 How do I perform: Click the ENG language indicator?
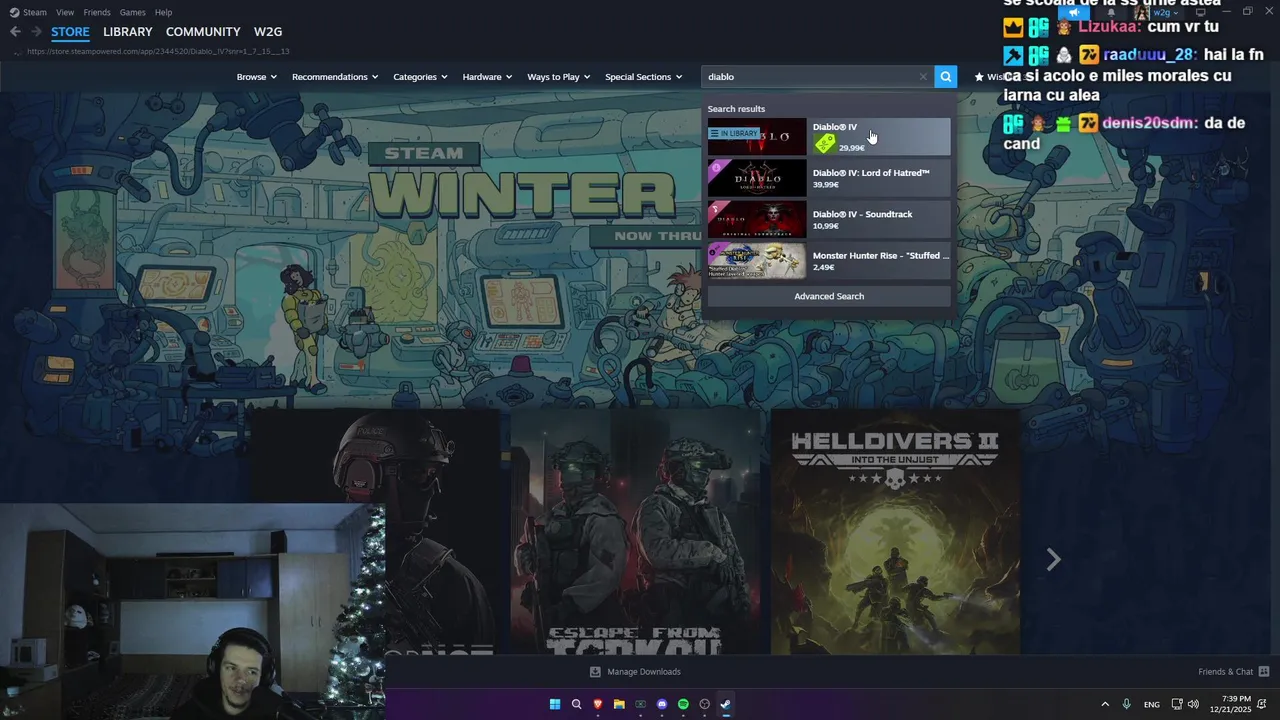(x=1152, y=704)
